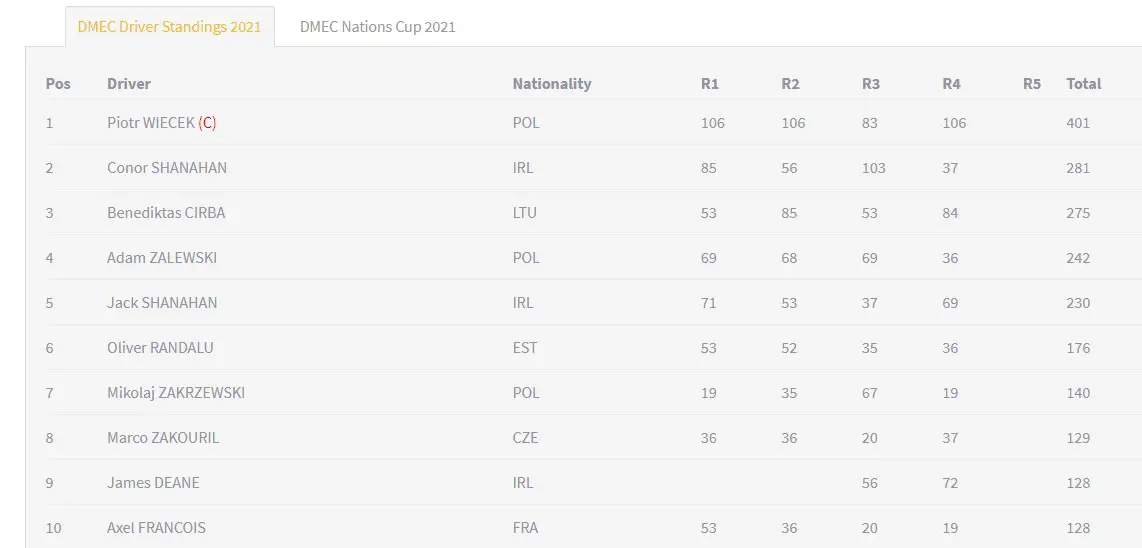Select Mikolaj ZAKRZEWSKI driver name
Screen dimensions: 1142x548
coord(176,393)
